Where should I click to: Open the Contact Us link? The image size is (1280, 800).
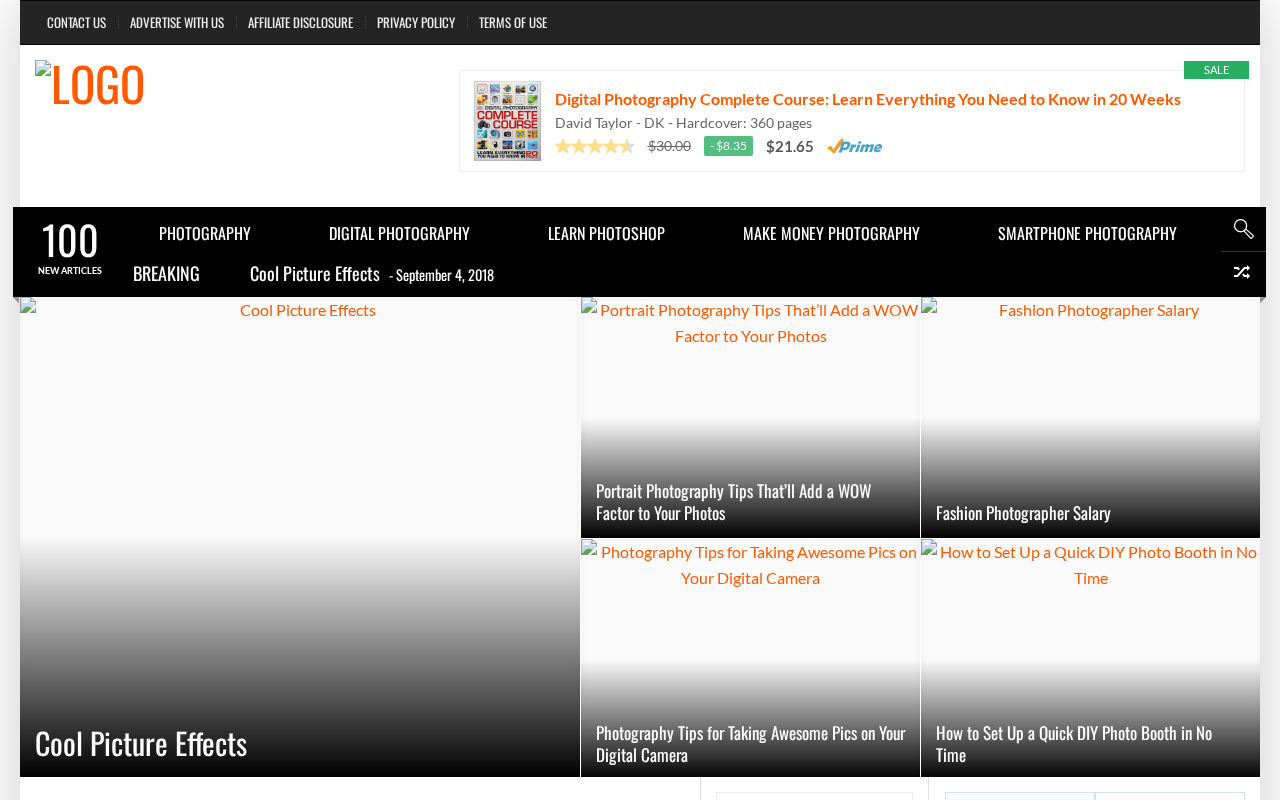(x=76, y=22)
